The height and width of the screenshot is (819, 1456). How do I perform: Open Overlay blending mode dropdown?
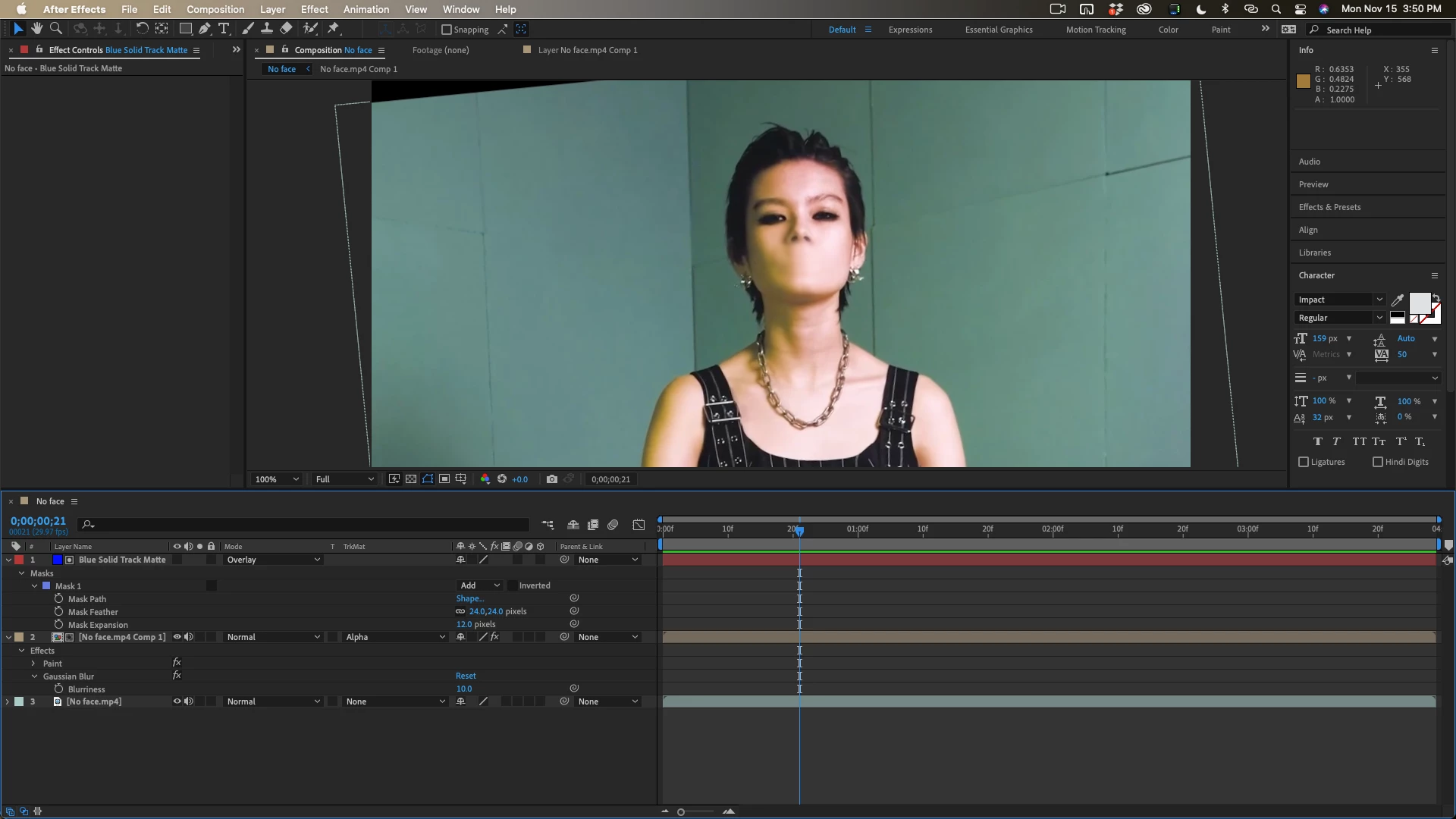point(273,560)
